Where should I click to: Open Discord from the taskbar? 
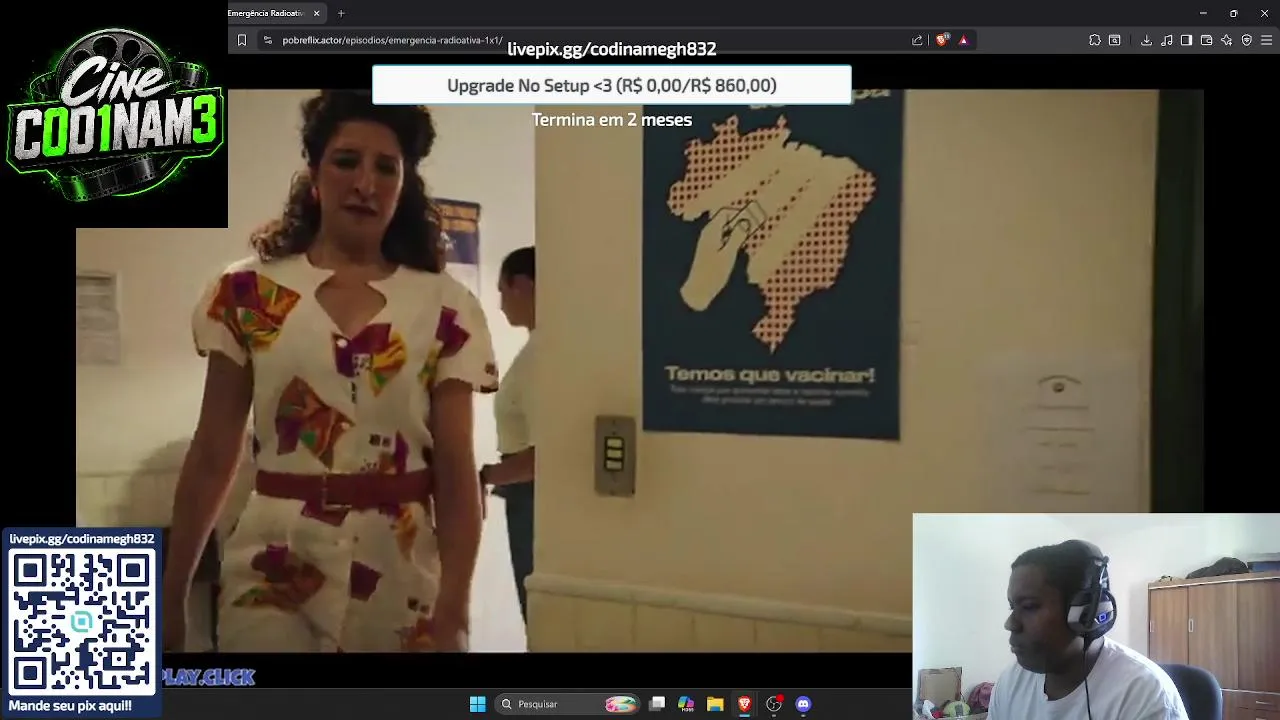pyautogui.click(x=803, y=704)
